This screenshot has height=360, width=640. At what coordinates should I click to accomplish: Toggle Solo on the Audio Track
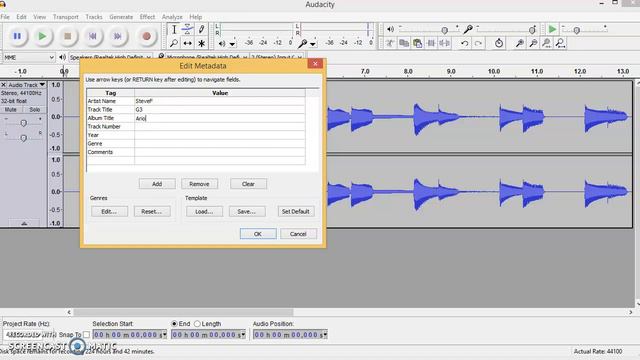click(x=35, y=109)
